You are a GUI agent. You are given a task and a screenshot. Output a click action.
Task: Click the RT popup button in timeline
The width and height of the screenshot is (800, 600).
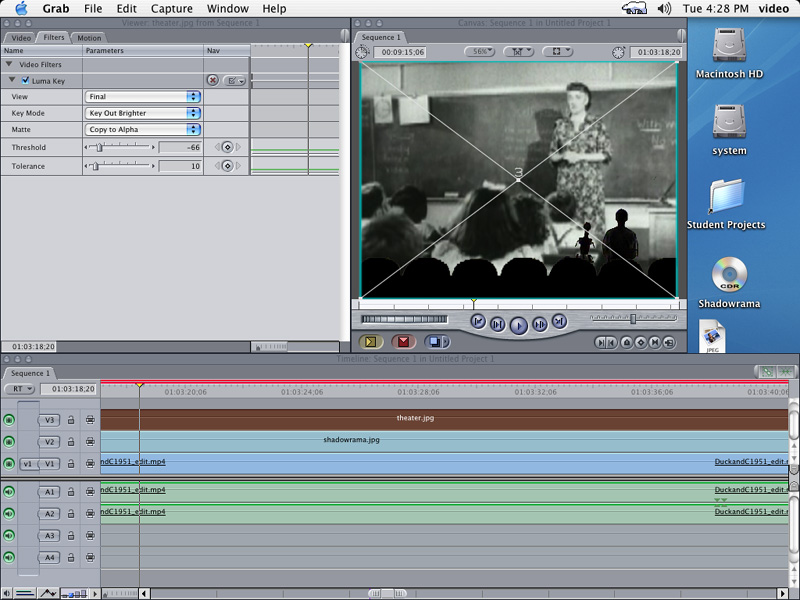tap(19, 389)
